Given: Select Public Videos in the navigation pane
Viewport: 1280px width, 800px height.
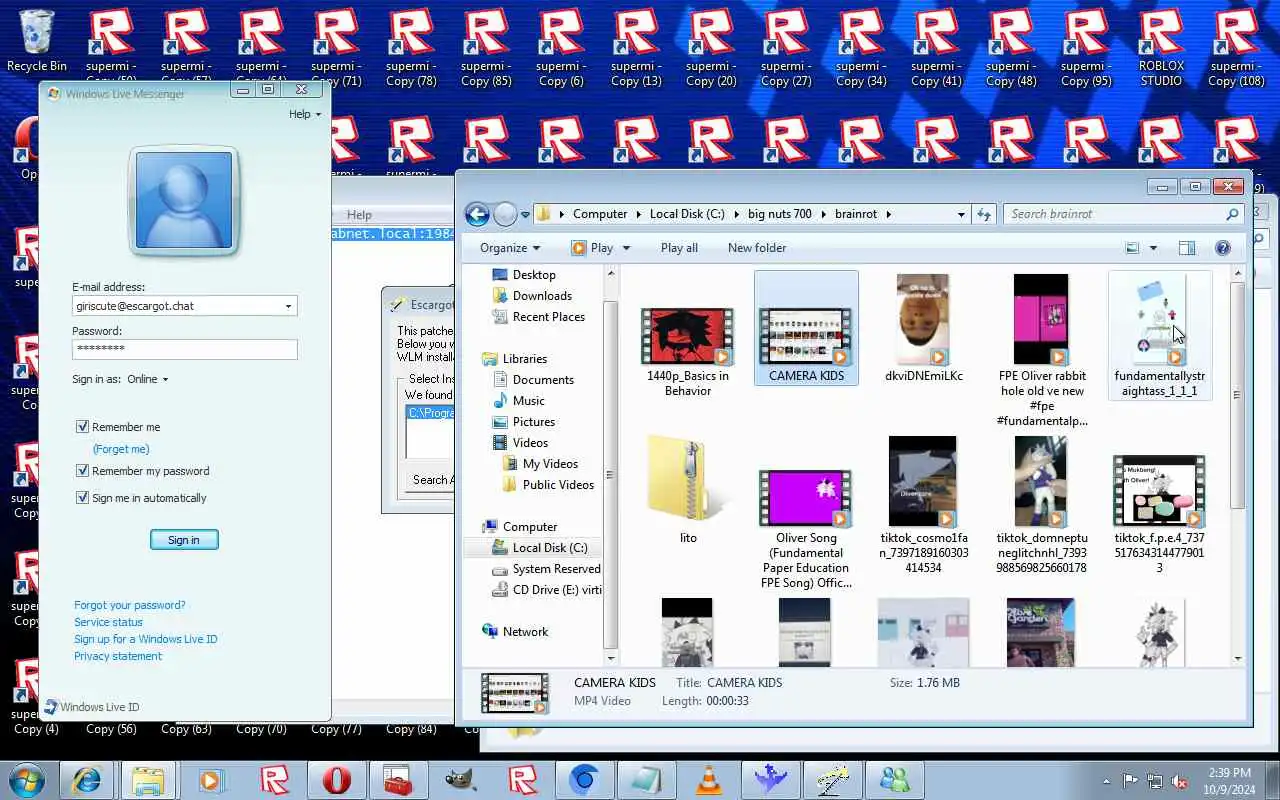Looking at the screenshot, I should coord(558,485).
